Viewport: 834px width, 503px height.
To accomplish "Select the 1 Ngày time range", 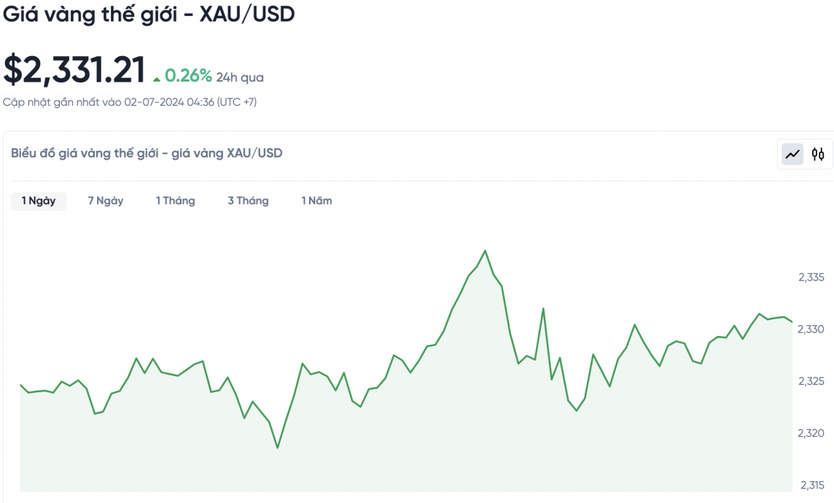I will coord(38,201).
